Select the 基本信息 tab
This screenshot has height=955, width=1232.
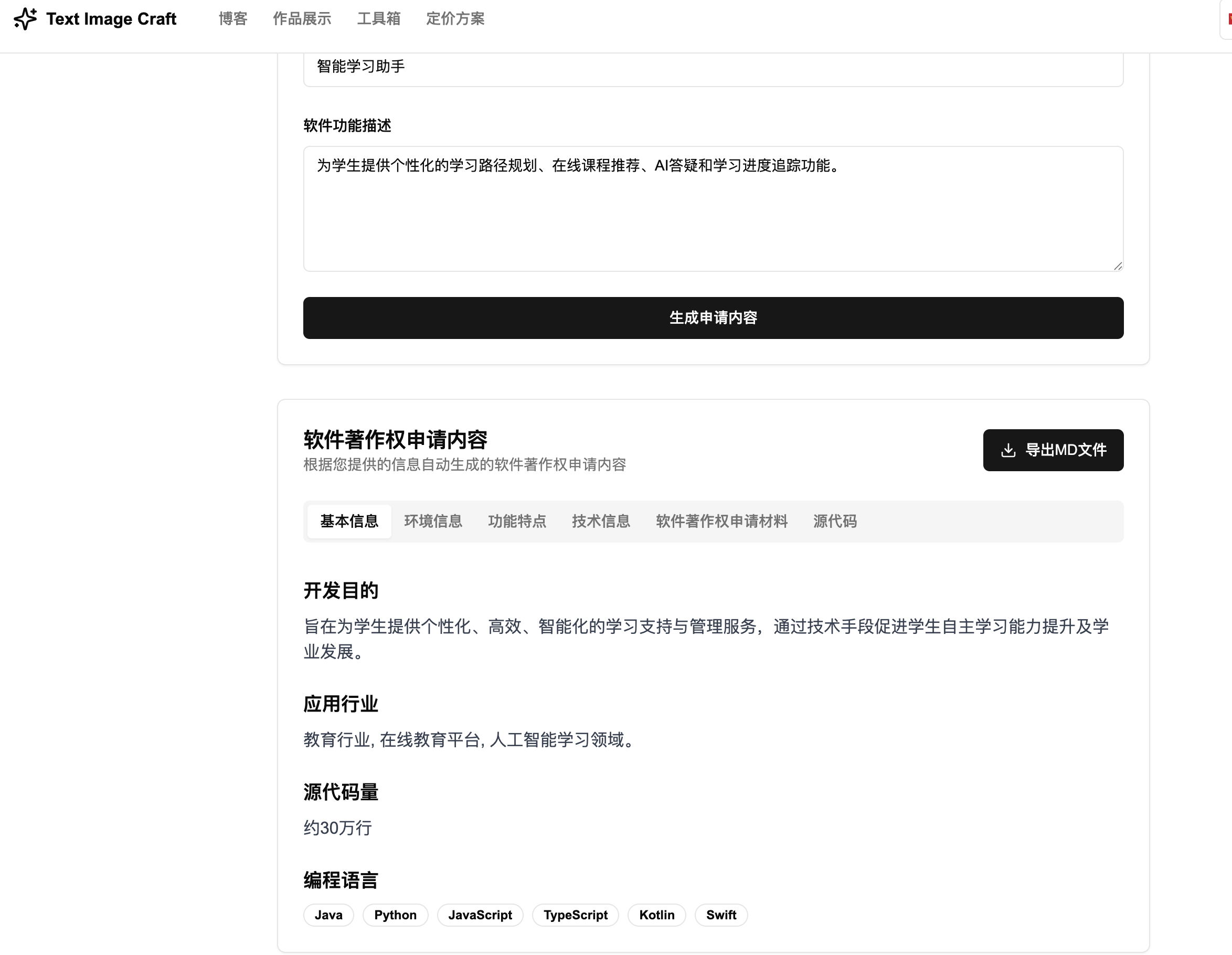tap(349, 521)
